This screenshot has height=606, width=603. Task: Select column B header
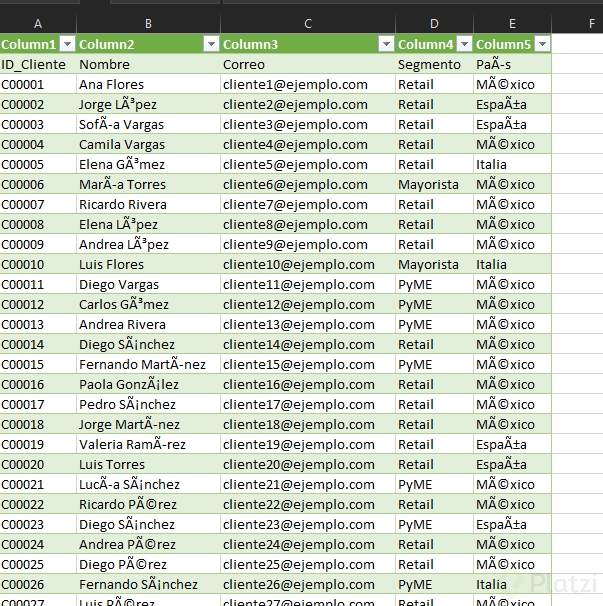[148, 24]
